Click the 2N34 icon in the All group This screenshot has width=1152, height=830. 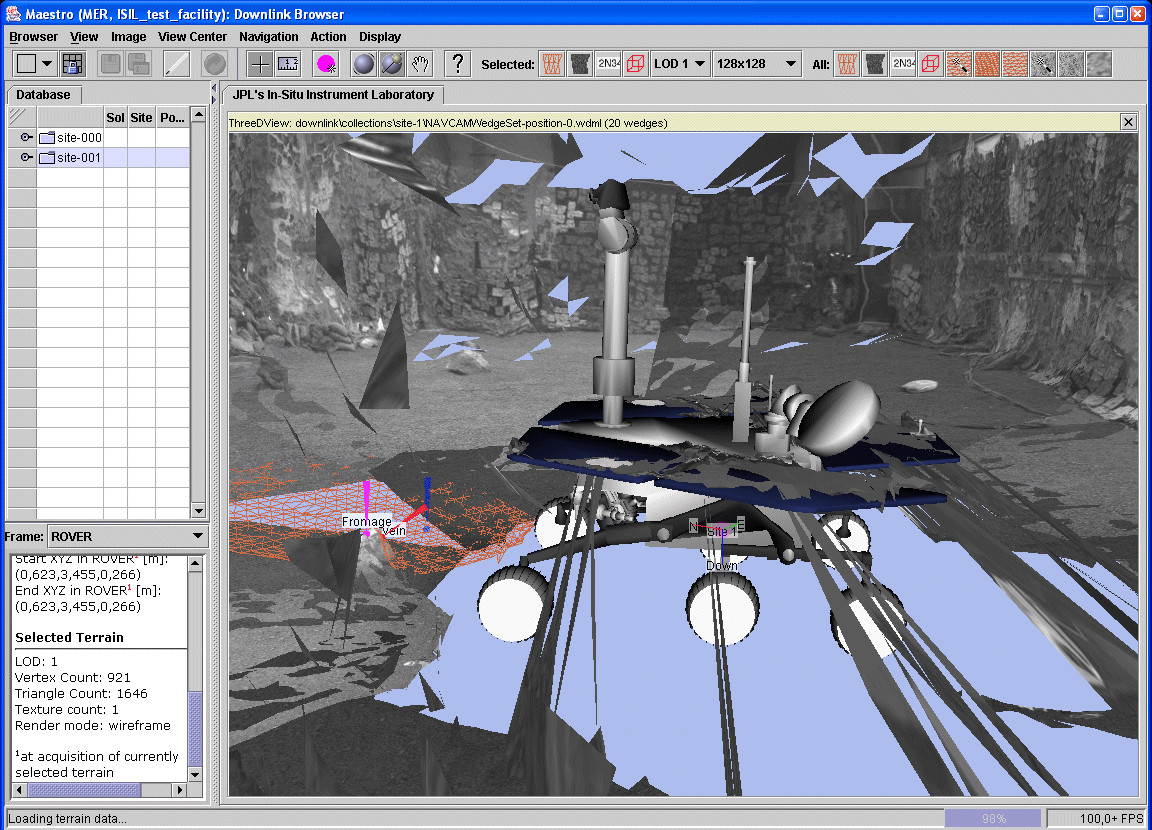coord(903,64)
